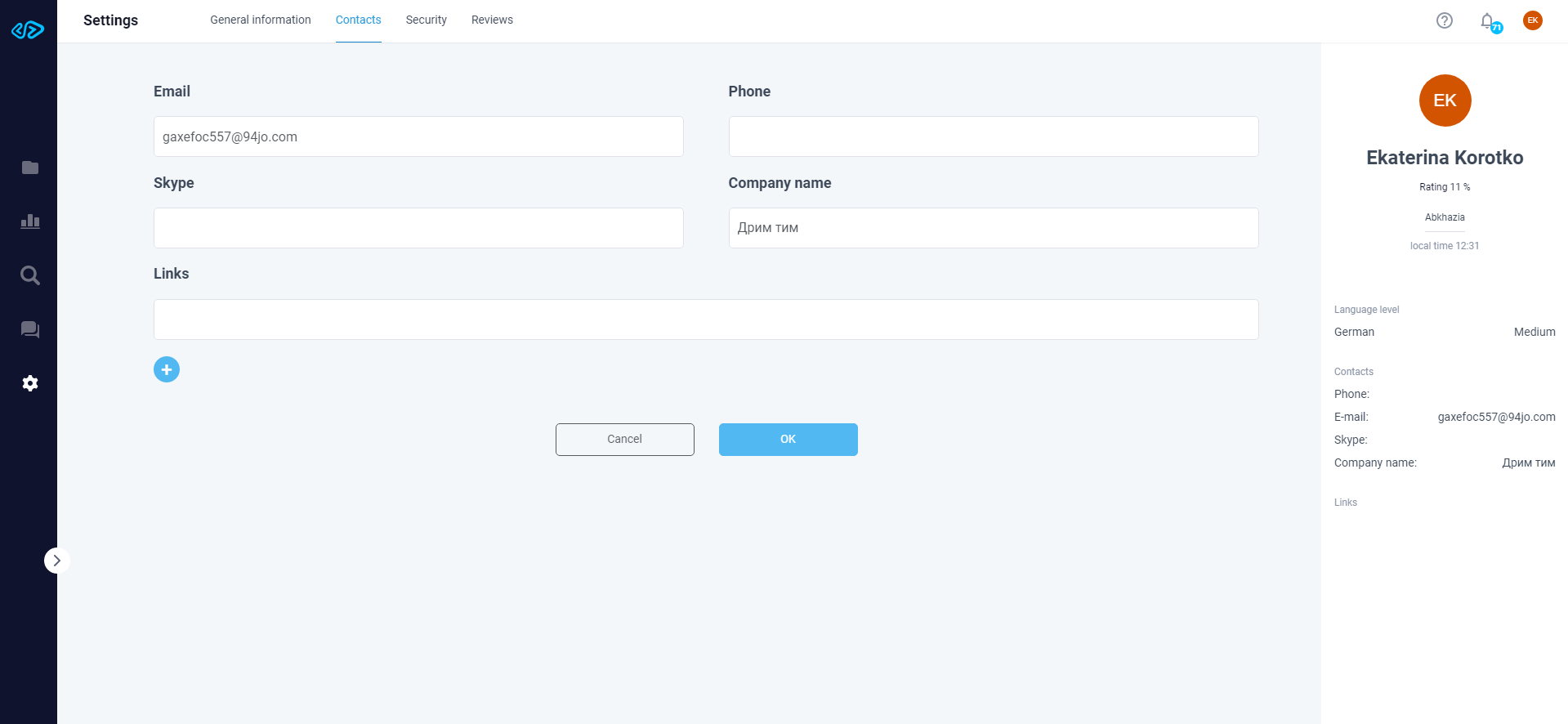
Task: Confirm with the OK button
Action: [x=788, y=440]
